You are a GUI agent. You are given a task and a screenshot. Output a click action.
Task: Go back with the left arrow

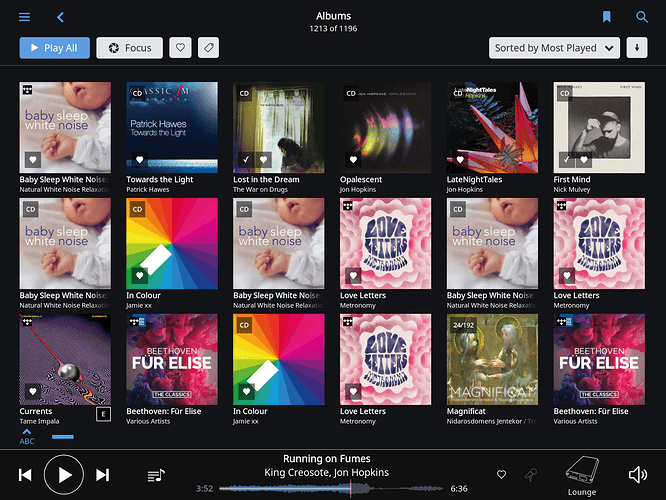pyautogui.click(x=60, y=17)
